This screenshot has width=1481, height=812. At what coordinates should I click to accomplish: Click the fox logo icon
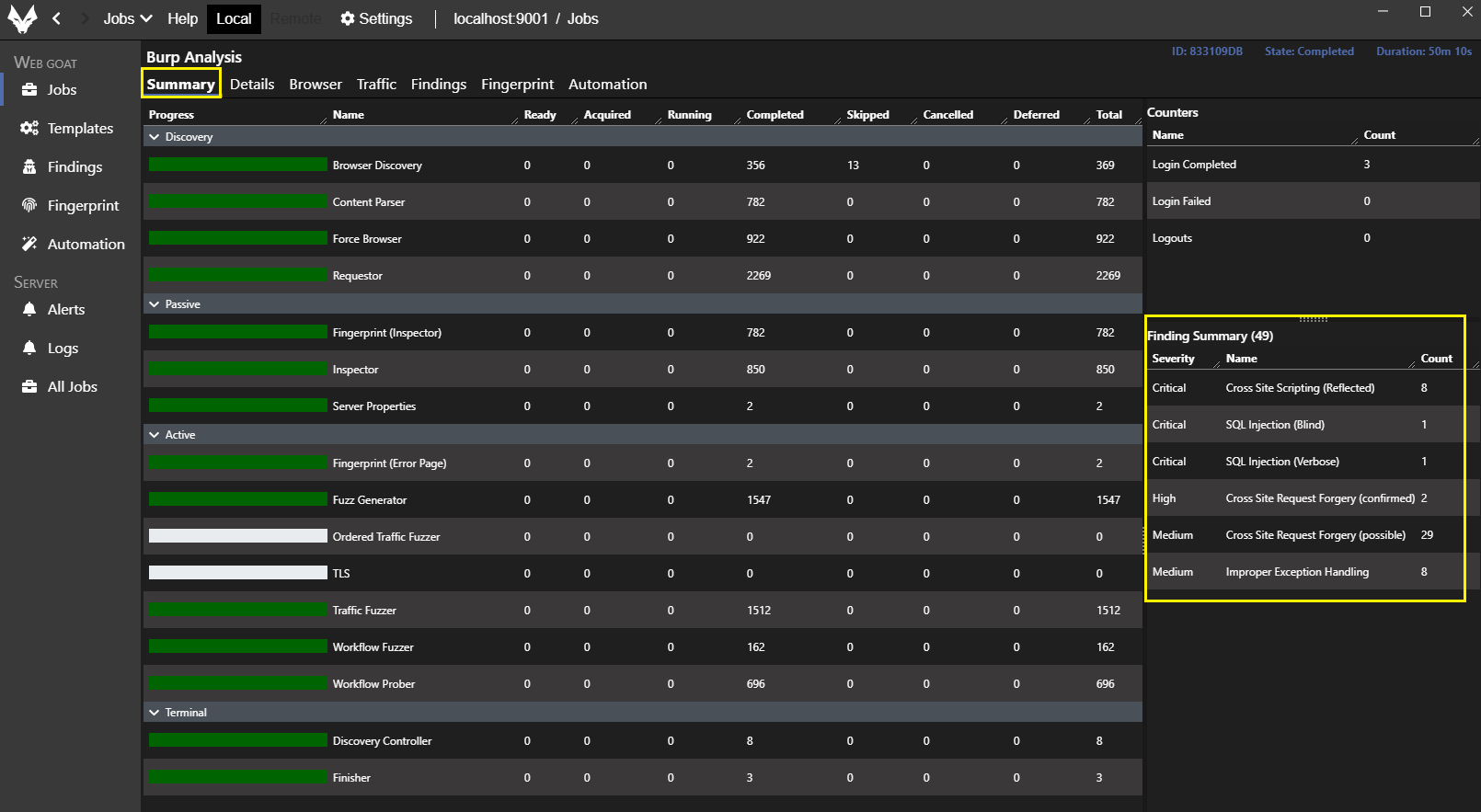pos(22,18)
